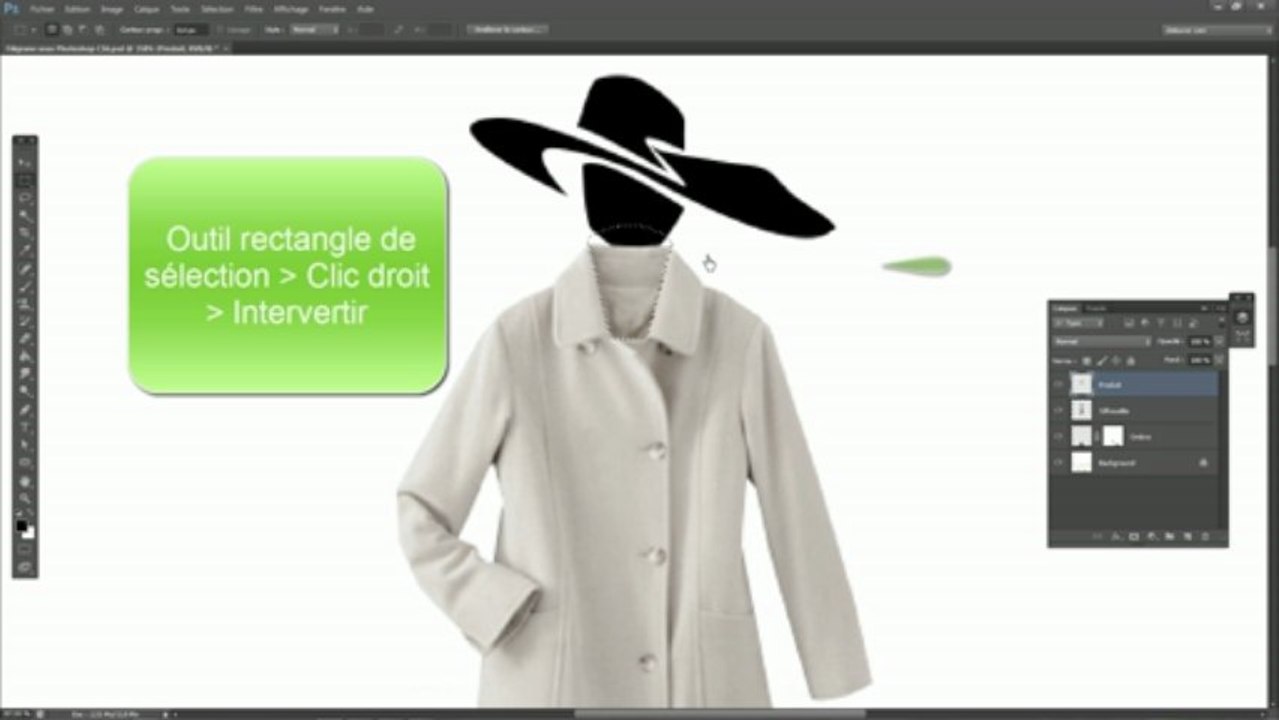Hide the Ombre layer

tap(1058, 437)
